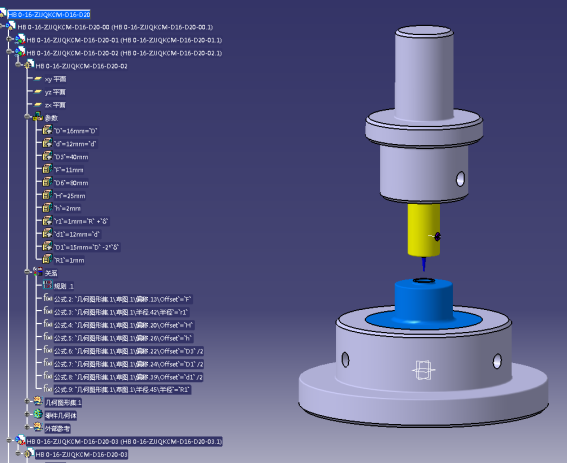This screenshot has height=463, width=567.
Task: Select the `D3`=40mm parameter text
Action: point(71,157)
